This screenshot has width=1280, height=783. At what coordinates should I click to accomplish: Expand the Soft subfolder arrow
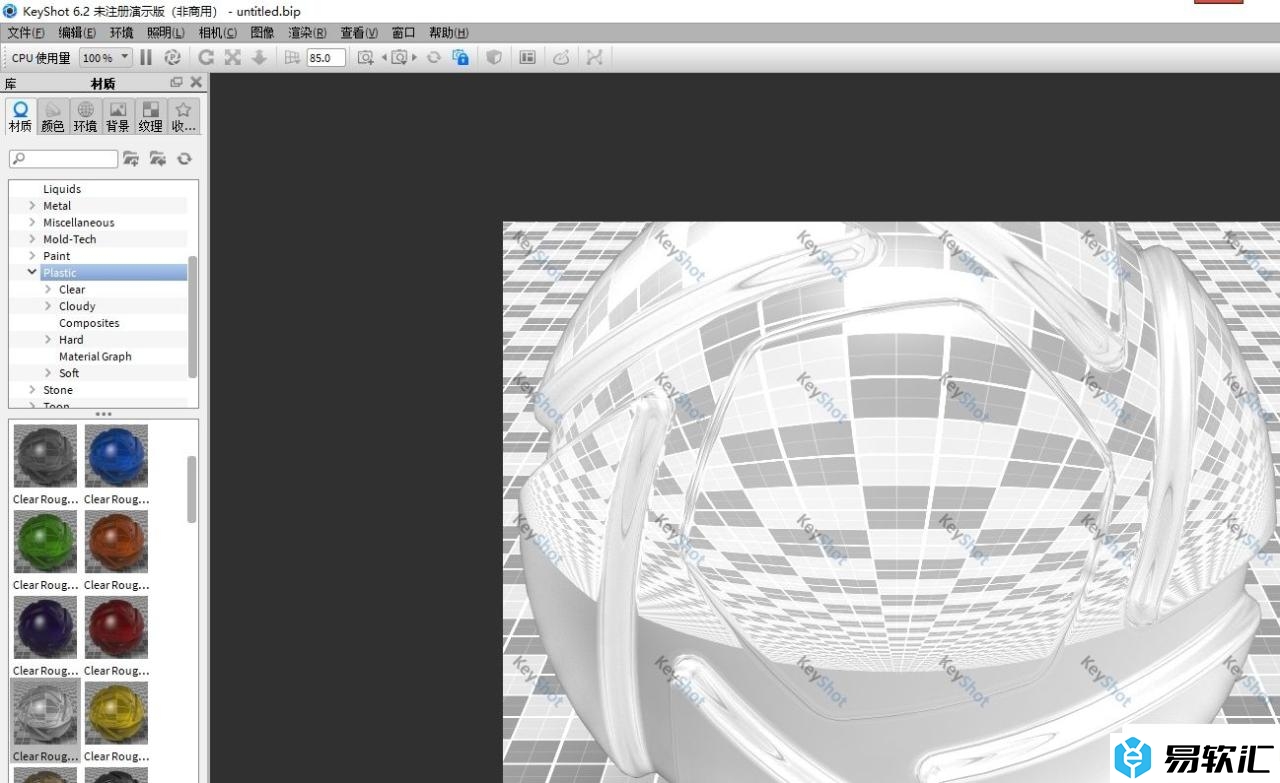pos(48,373)
